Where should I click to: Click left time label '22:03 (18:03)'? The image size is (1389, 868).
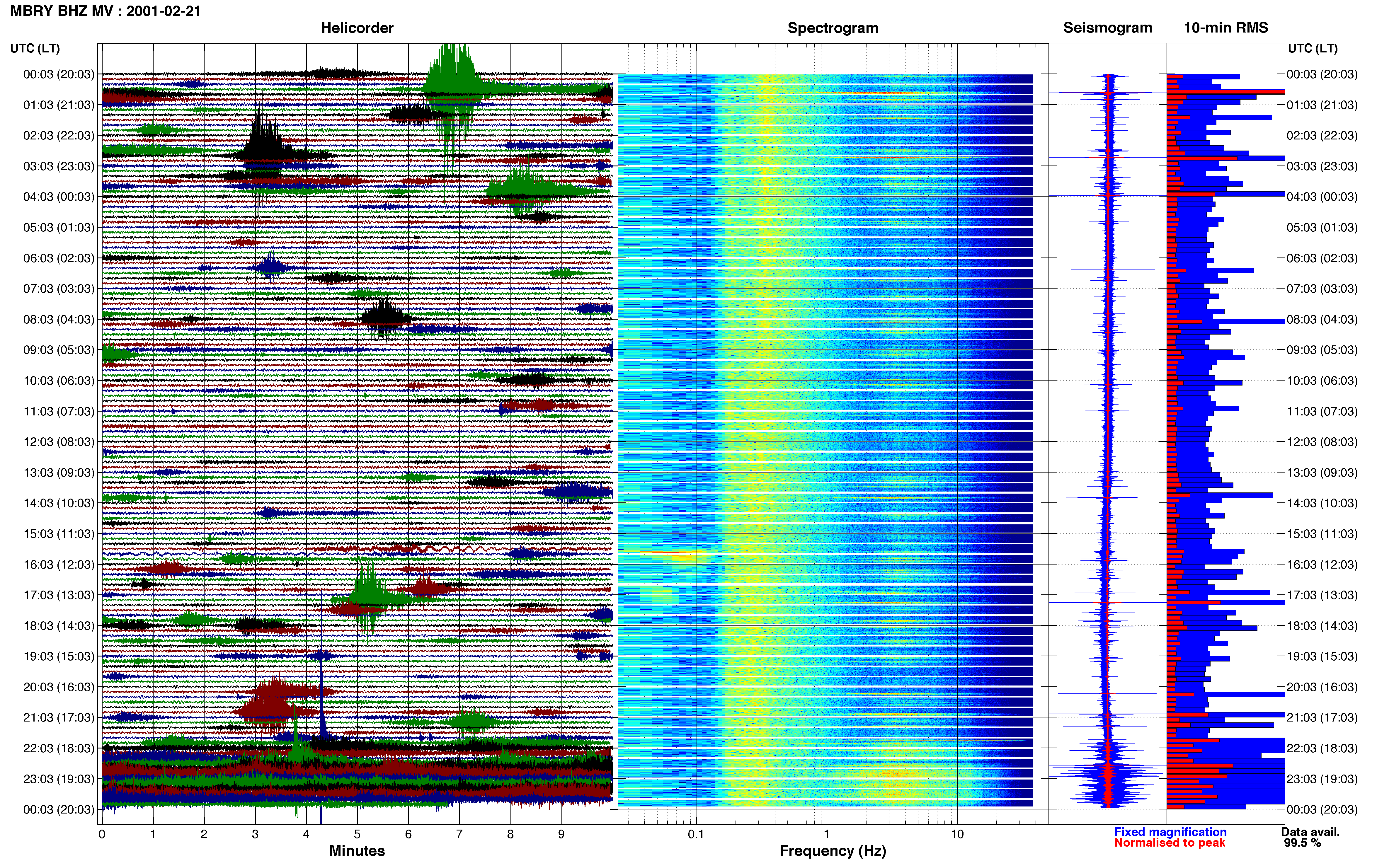59,748
